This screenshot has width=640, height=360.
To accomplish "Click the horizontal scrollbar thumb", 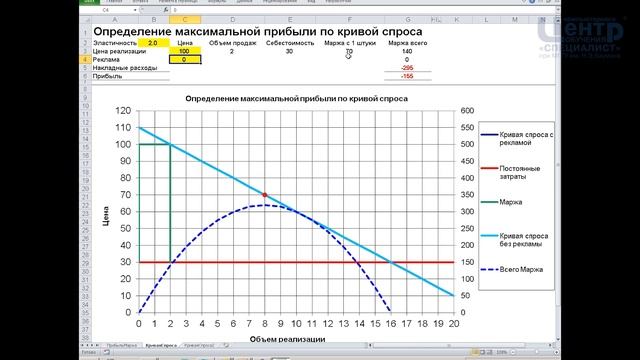I will tap(449, 345).
